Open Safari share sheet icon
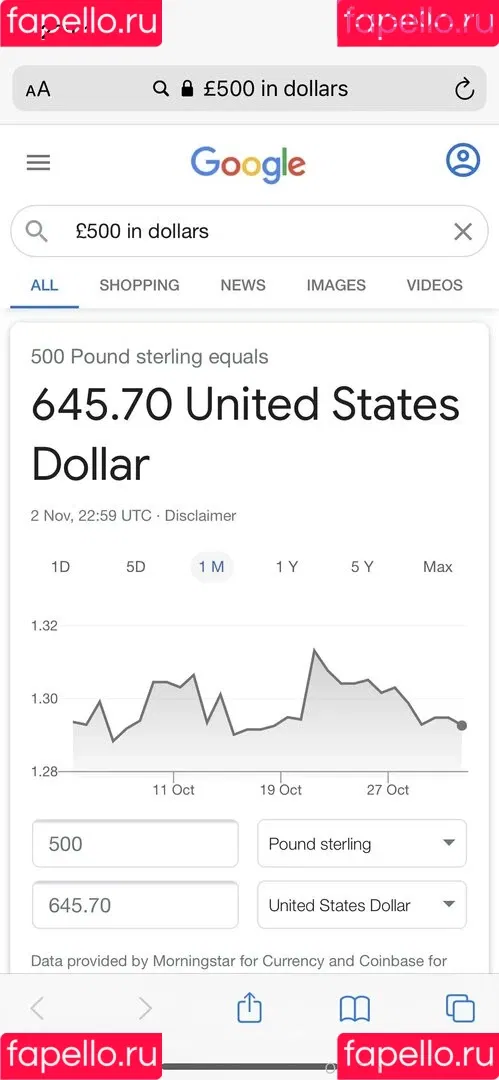This screenshot has height=1080, width=499. tap(250, 1008)
